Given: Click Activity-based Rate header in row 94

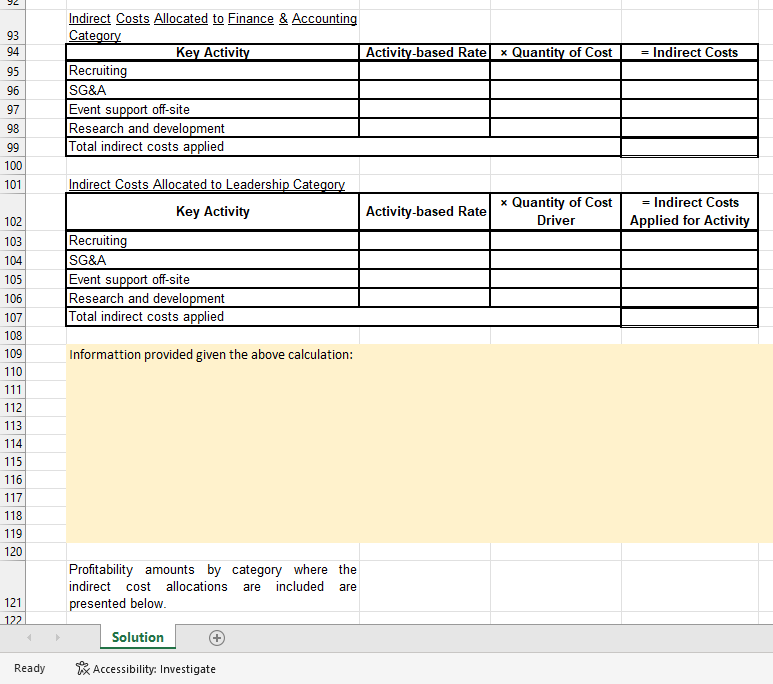Looking at the screenshot, I should point(425,52).
